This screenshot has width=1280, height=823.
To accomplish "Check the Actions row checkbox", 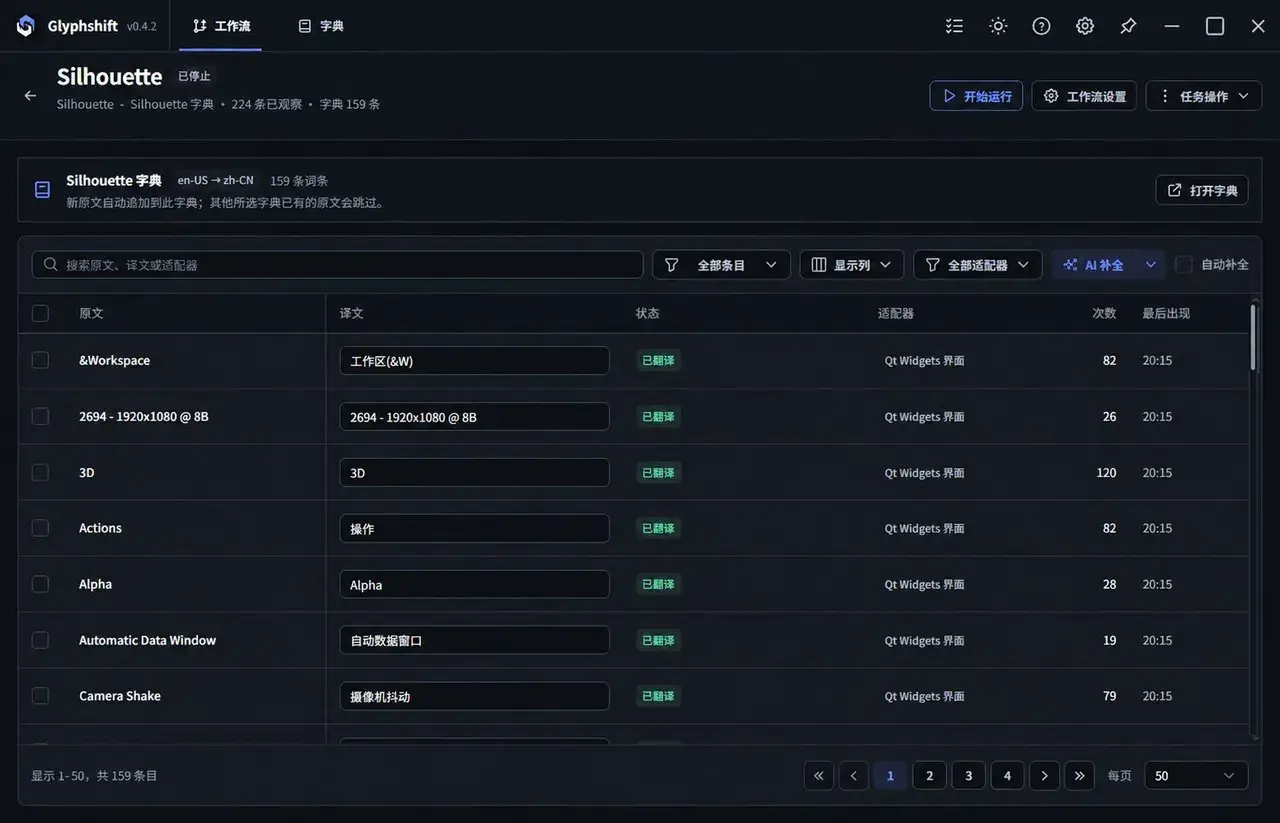I will click(40, 528).
